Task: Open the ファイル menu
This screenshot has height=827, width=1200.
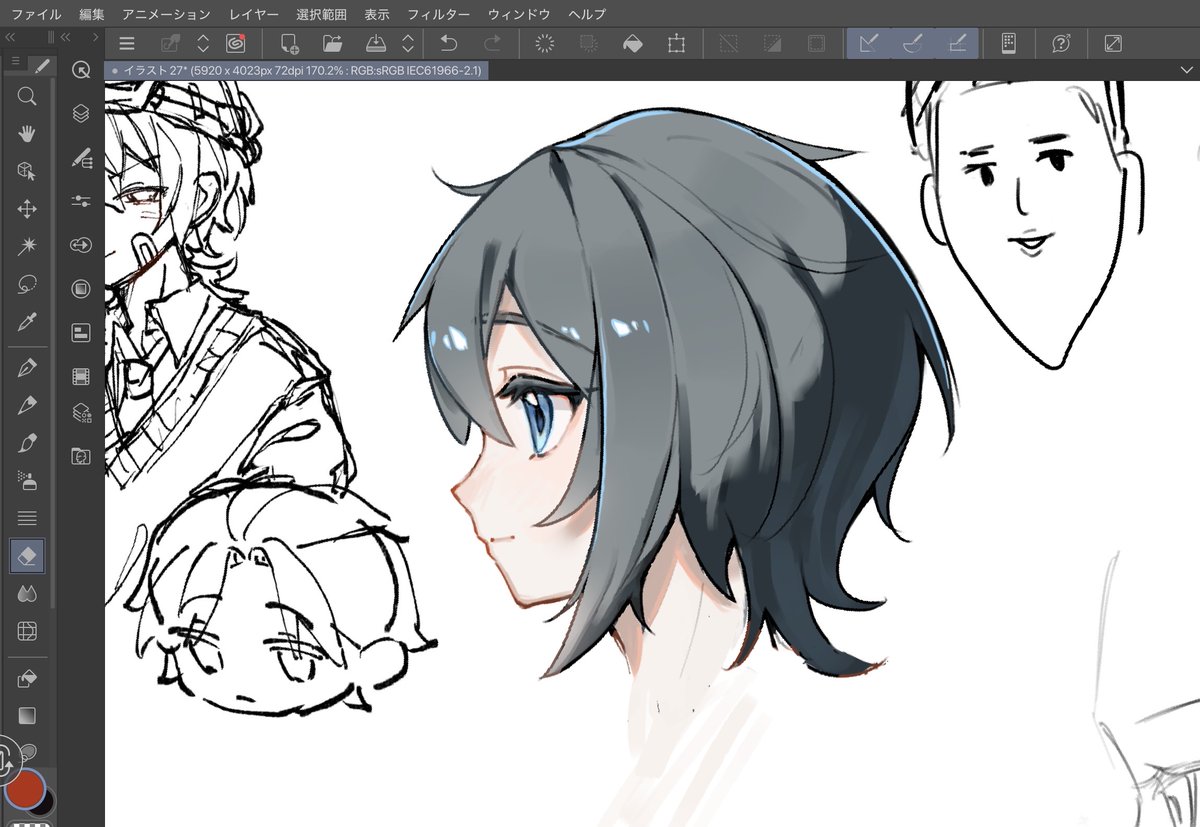Action: 36,14
